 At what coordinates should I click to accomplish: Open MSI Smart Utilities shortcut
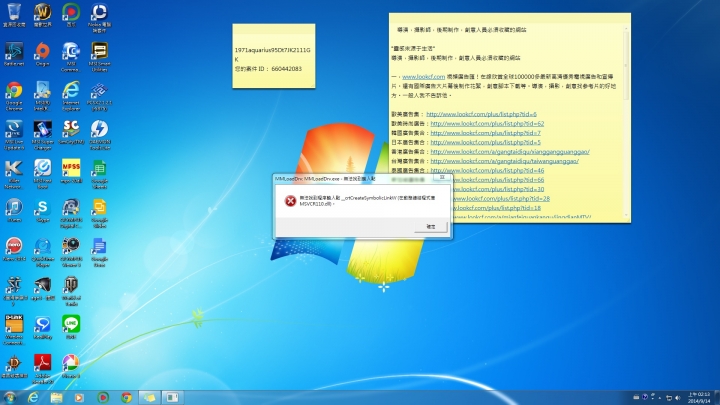coord(99,57)
